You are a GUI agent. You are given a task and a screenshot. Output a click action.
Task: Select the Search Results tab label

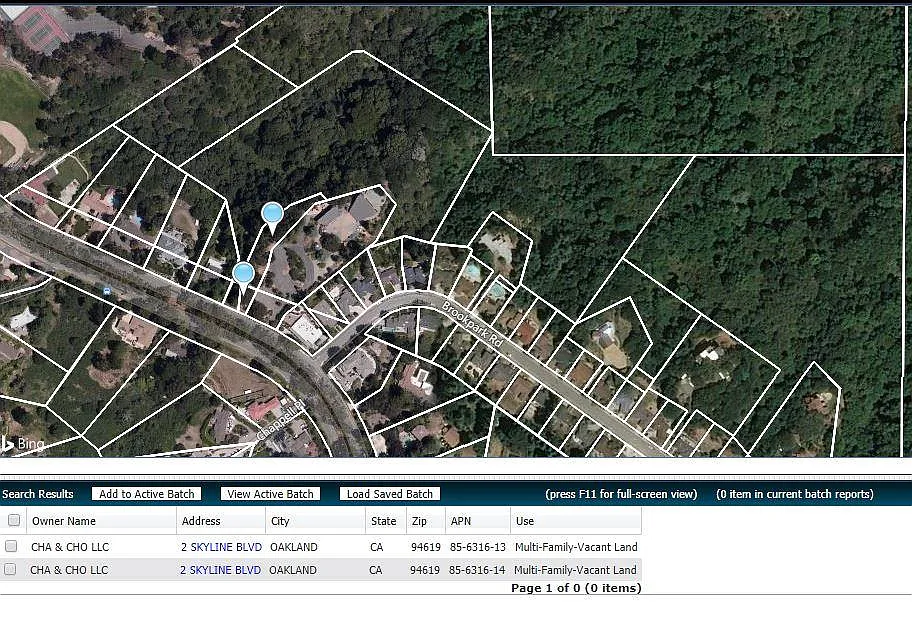tap(38, 494)
